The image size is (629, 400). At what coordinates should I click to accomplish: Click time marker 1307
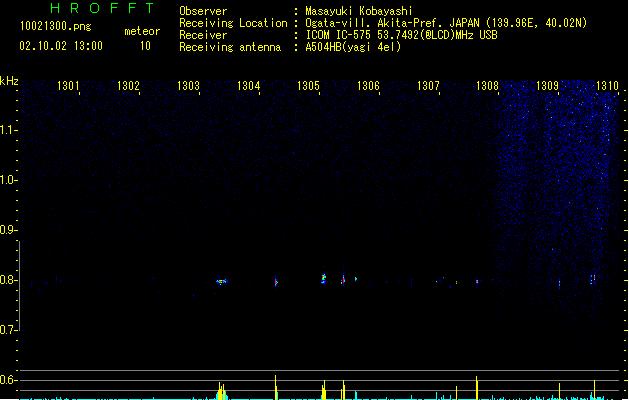pos(428,86)
